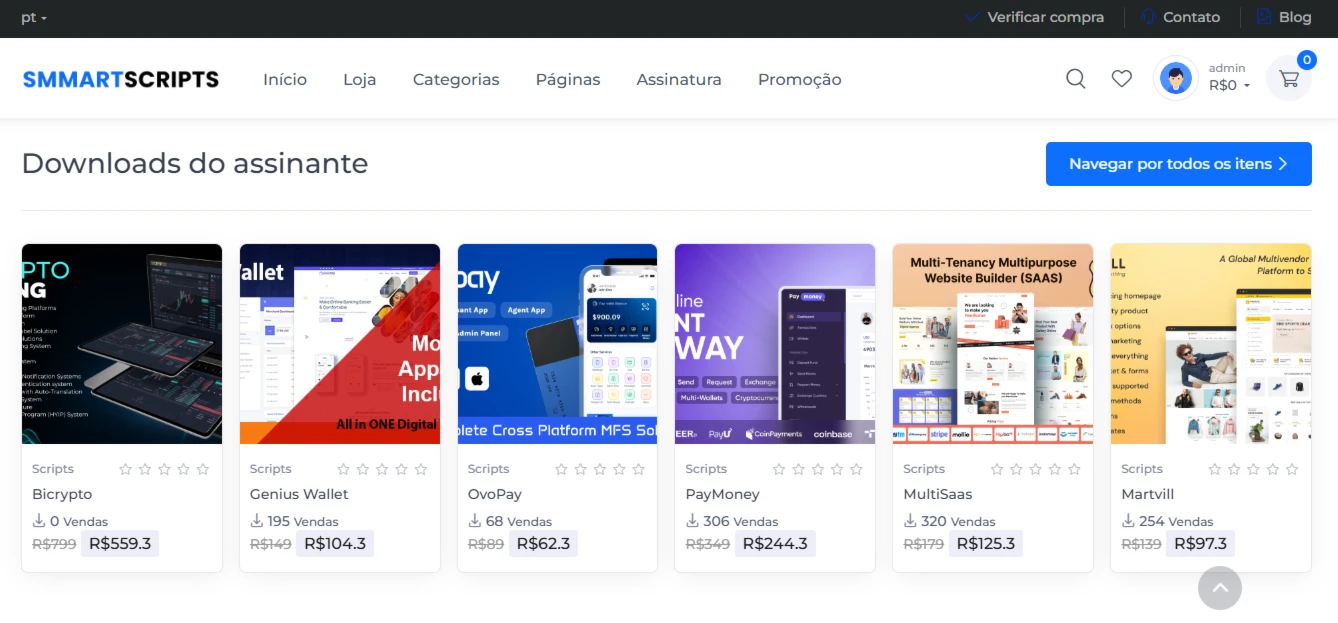
Task: Click the admin avatar picture
Action: click(x=1176, y=78)
